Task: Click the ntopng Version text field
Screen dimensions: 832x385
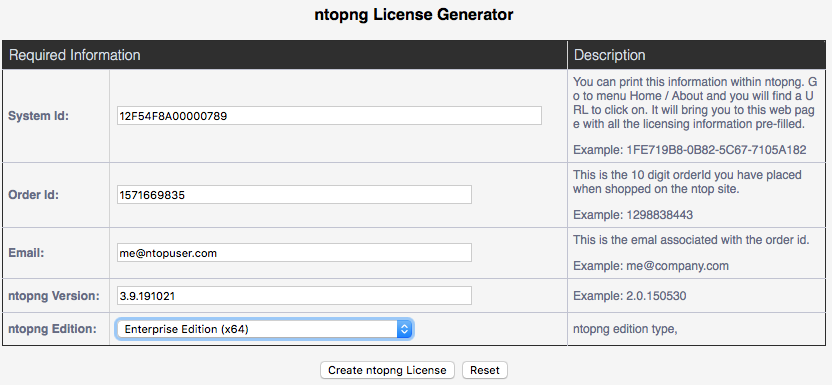Action: click(x=294, y=296)
